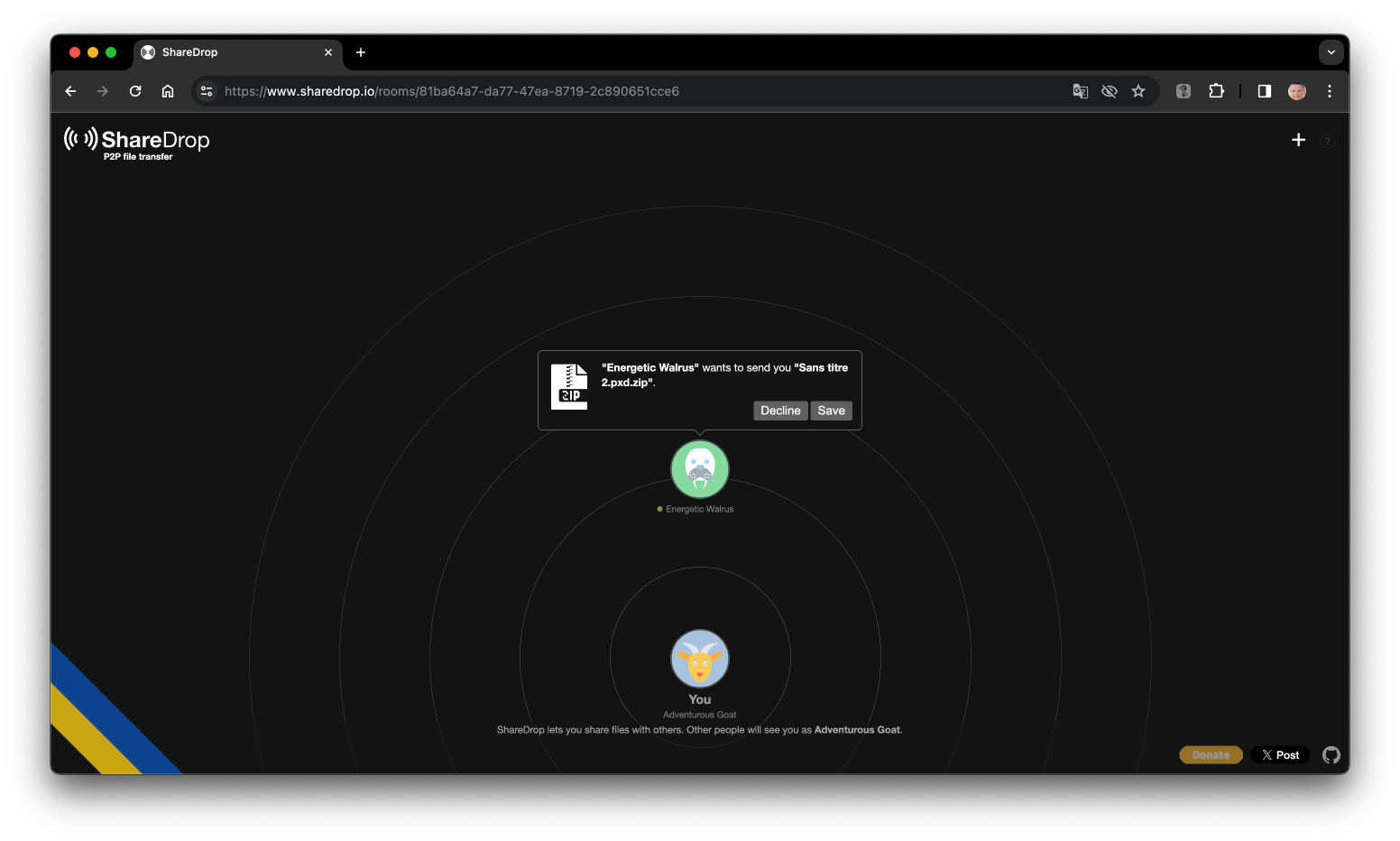Screen dimensions: 1400x841
Task: Open the GitHub repository icon
Action: click(x=1331, y=755)
